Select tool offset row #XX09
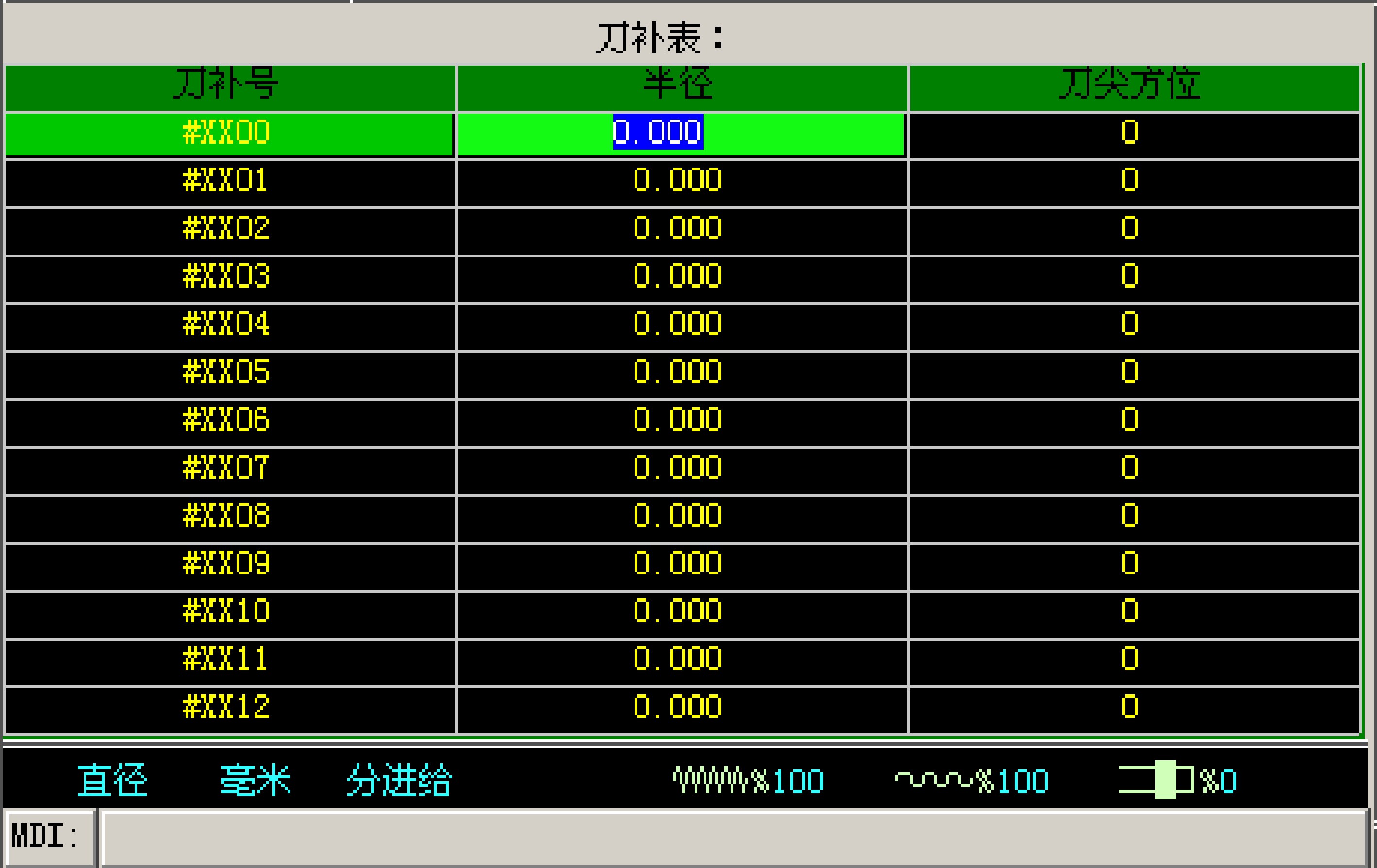This screenshot has height=868, width=1377. click(230, 567)
